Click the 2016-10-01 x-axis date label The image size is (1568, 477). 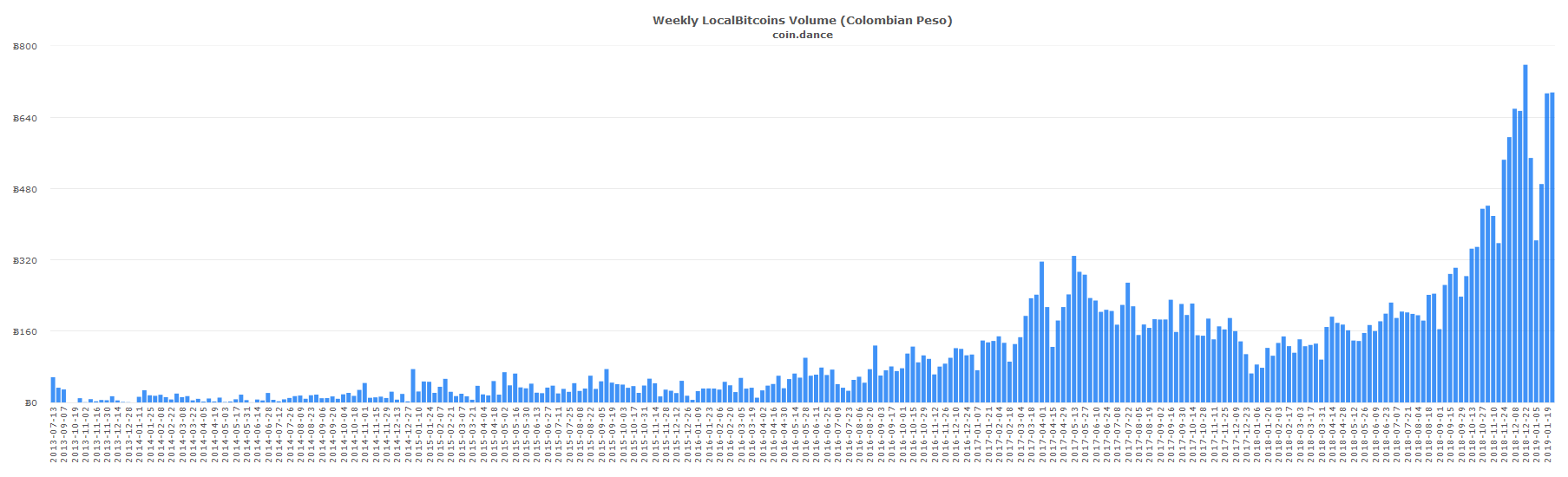pyautogui.click(x=902, y=435)
